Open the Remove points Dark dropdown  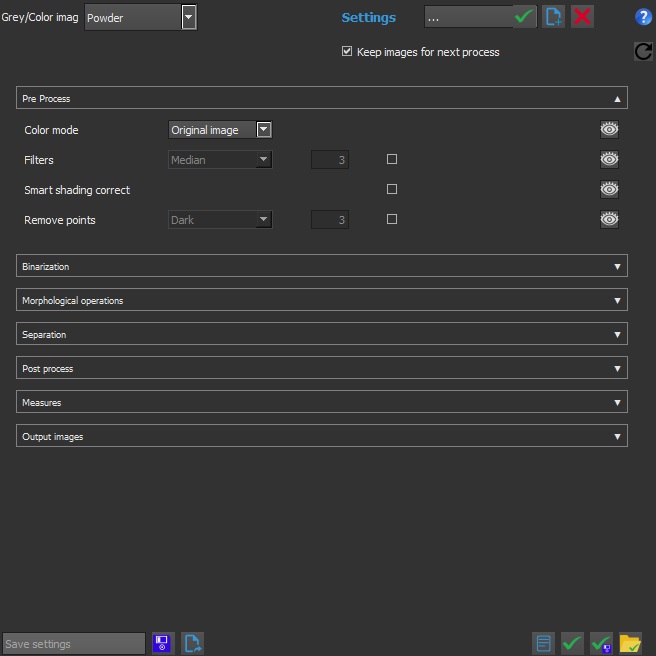click(220, 220)
